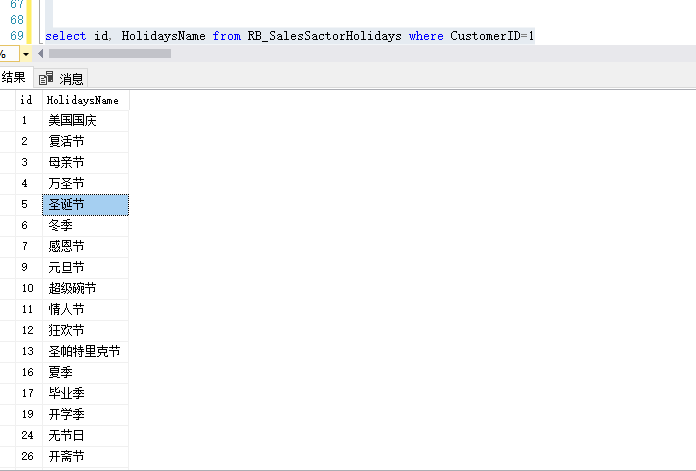Viewport: 696px width, 471px height.
Task: Collapse the code outline at line 69
Action: (40, 36)
